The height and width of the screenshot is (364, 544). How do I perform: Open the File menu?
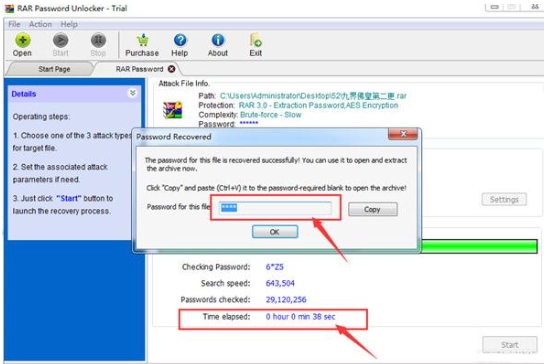(14, 24)
